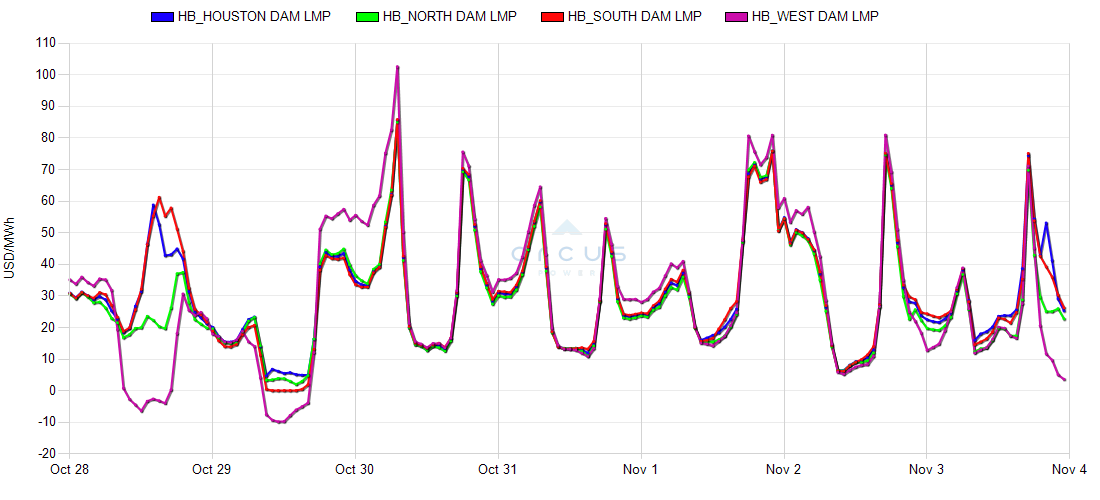Click the USD/MWh y-axis title
Screen dimensions: 1100x500
click(x=10, y=247)
